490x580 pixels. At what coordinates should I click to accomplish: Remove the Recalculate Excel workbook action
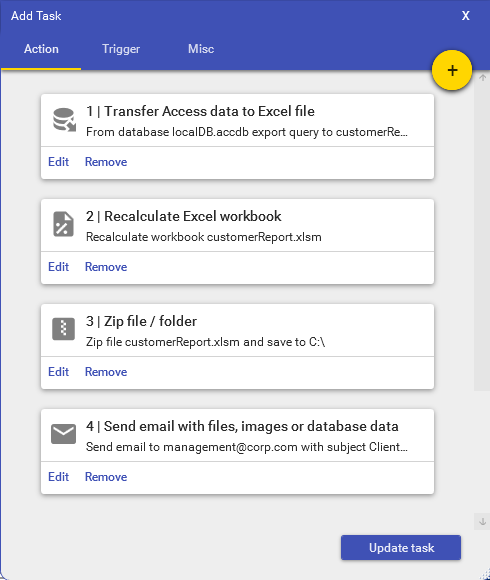[x=106, y=267]
